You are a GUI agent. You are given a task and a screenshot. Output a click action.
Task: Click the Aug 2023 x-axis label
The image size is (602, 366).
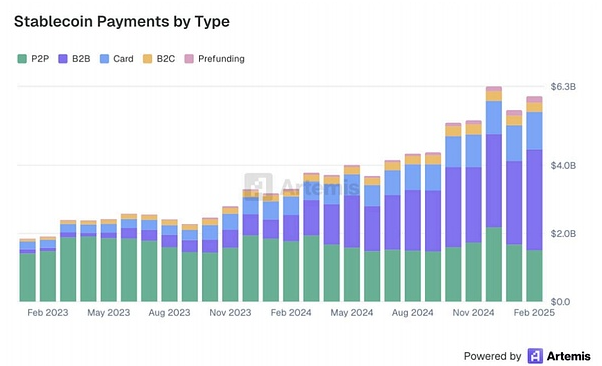[169, 313]
